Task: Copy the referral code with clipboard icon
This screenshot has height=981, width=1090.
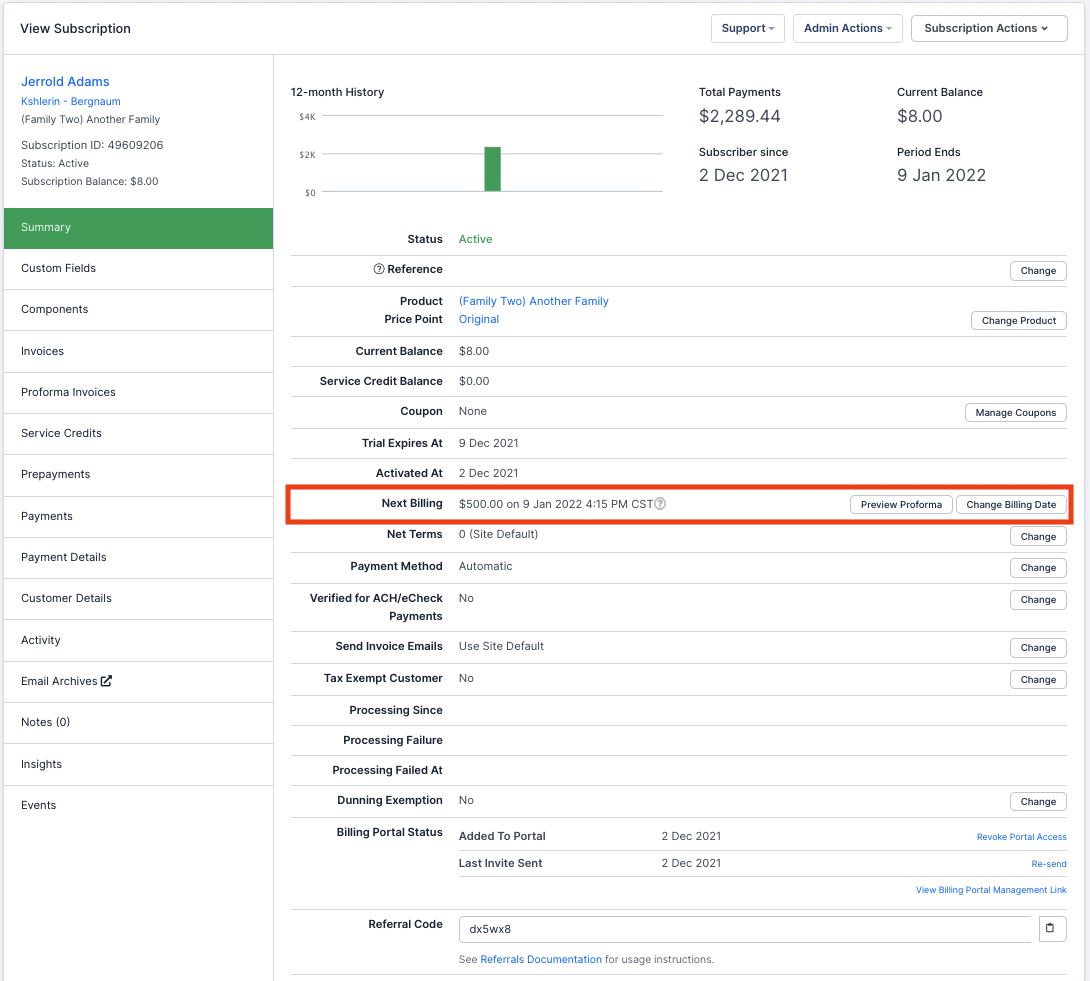Action: click(1049, 929)
